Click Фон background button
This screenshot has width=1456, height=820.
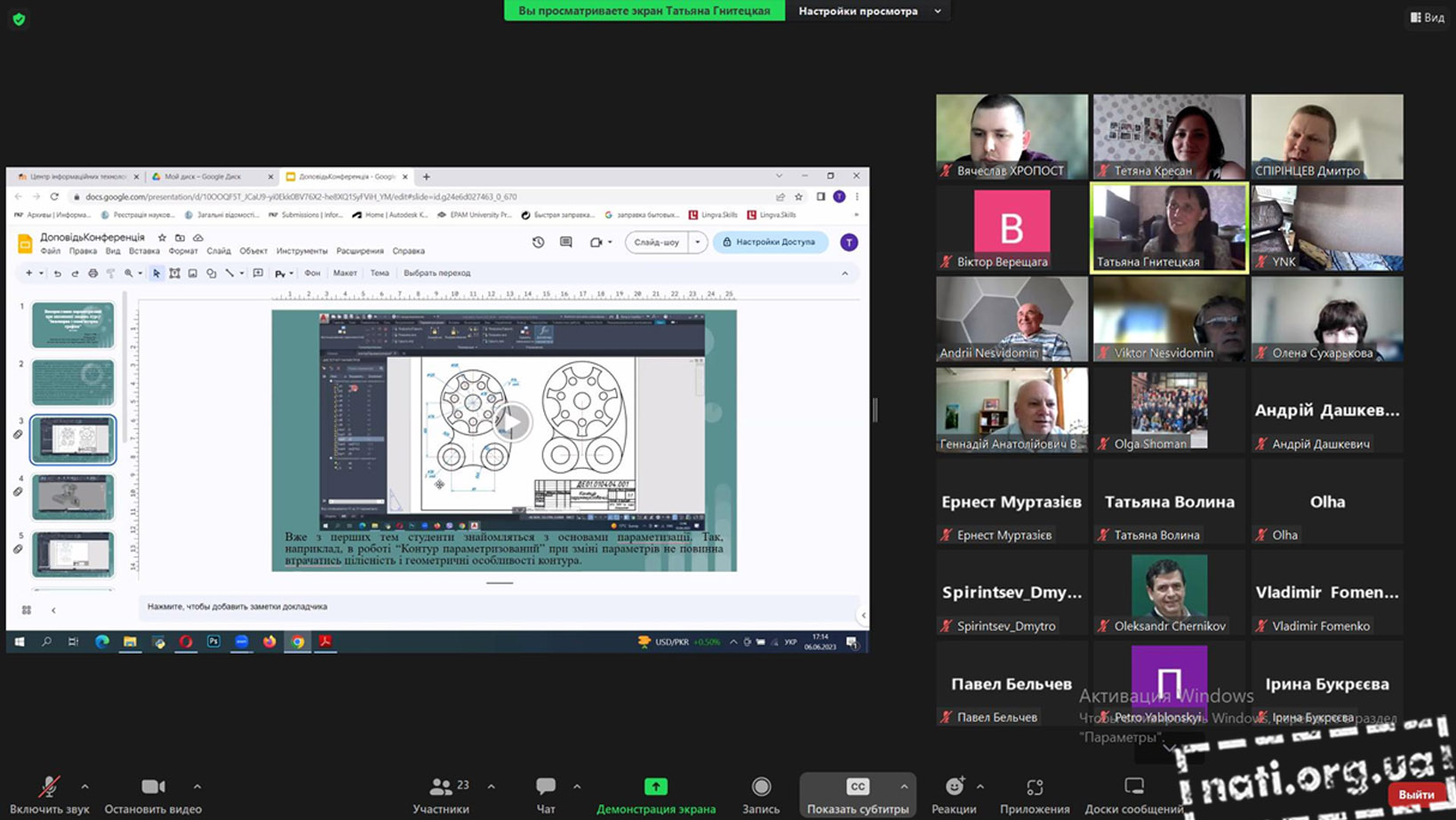click(x=312, y=274)
